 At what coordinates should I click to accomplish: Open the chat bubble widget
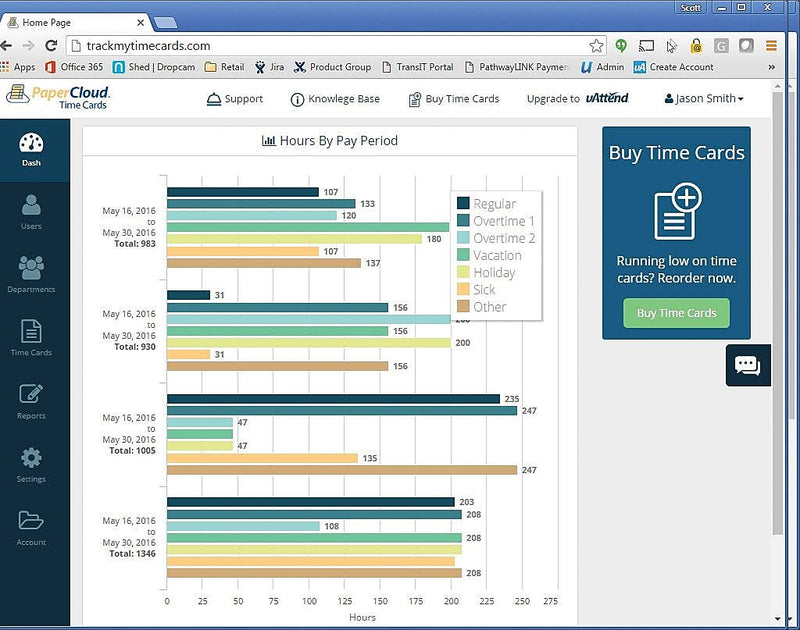click(x=747, y=365)
